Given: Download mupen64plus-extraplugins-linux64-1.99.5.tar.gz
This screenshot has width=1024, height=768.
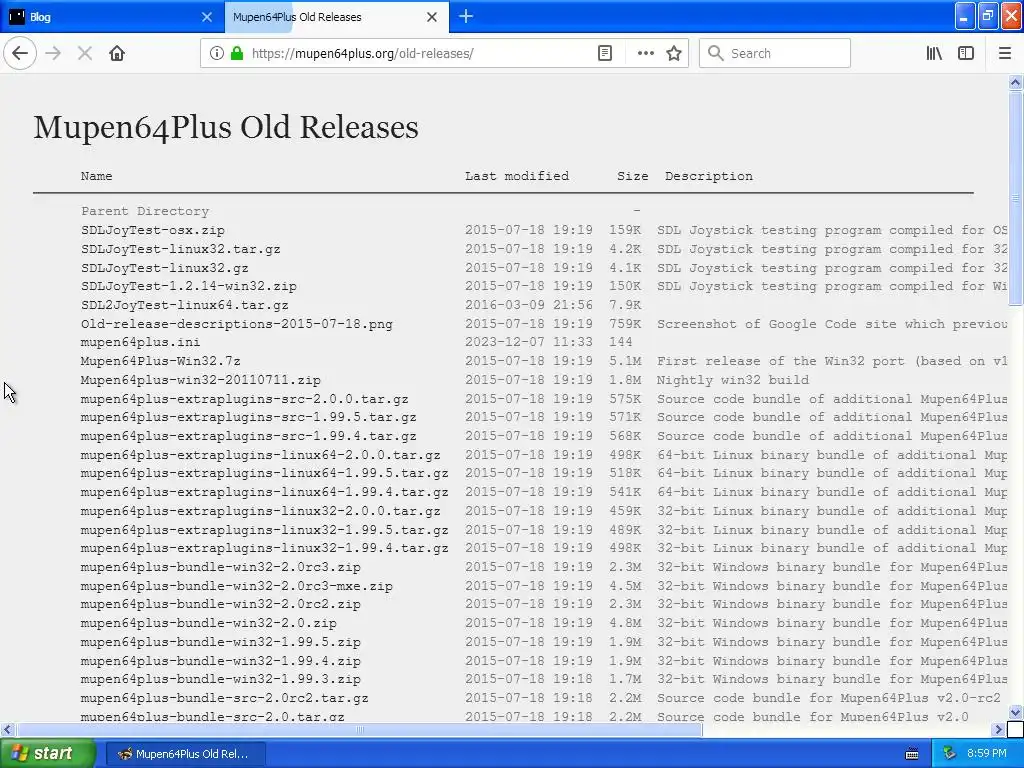Looking at the screenshot, I should pos(264,473).
